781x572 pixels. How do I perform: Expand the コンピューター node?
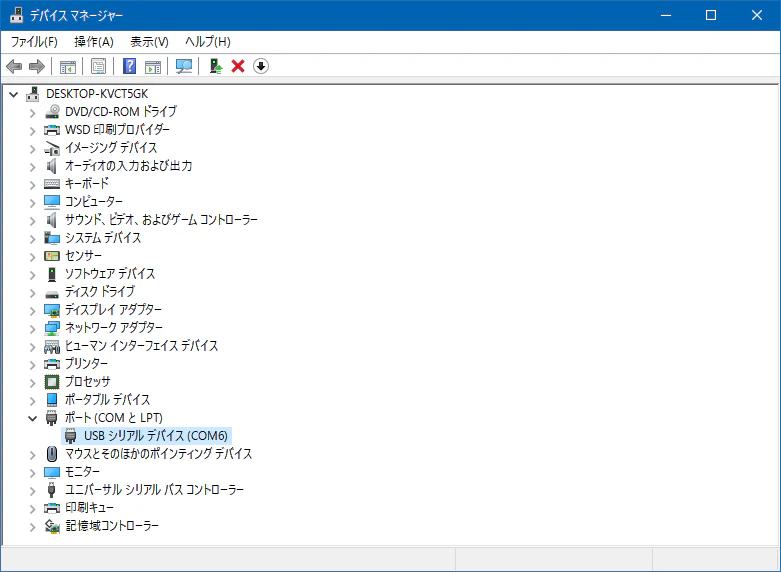(x=33, y=203)
